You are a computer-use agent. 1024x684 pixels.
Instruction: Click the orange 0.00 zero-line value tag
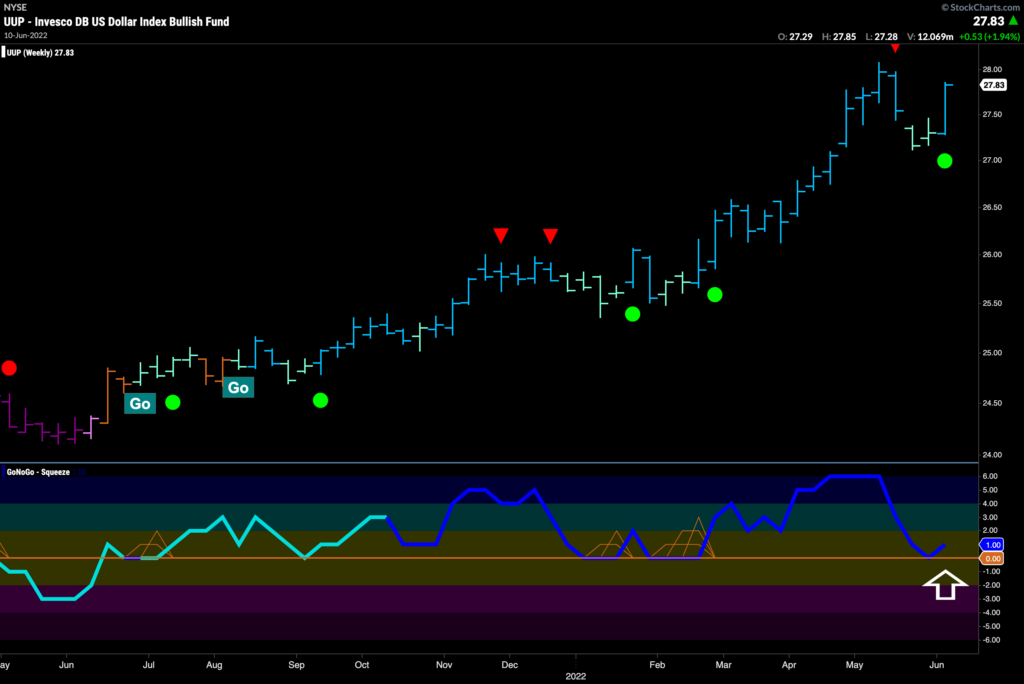pos(992,559)
